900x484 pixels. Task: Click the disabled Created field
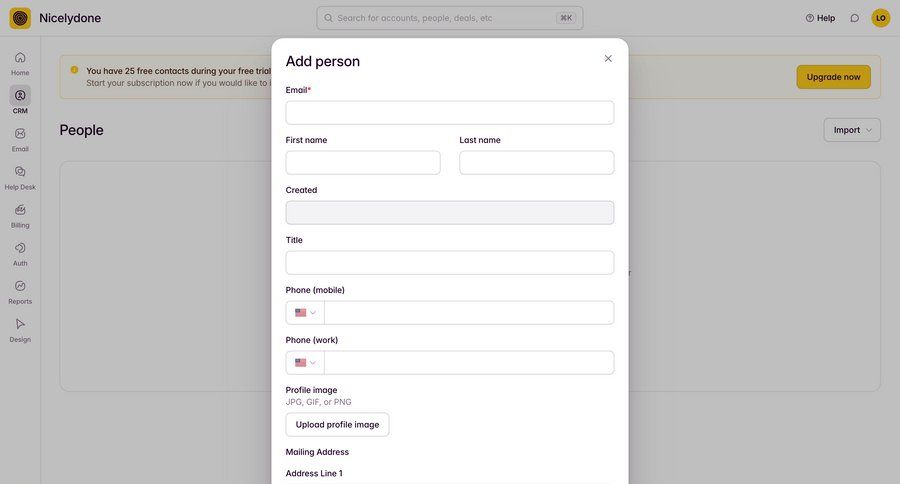(449, 212)
